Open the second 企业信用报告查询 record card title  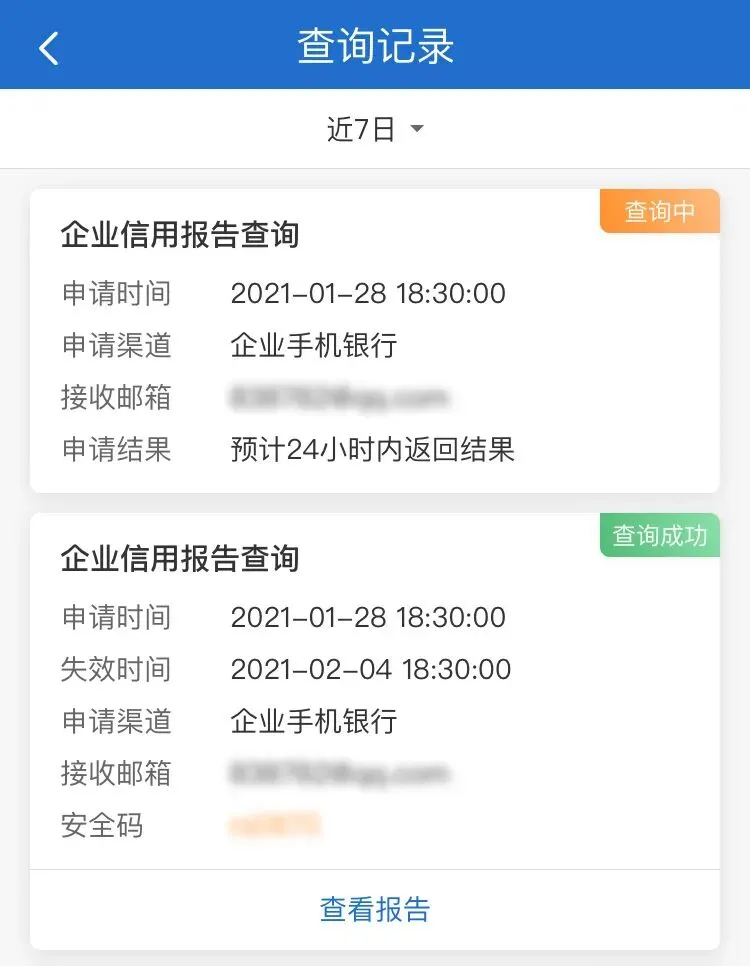coord(180,558)
